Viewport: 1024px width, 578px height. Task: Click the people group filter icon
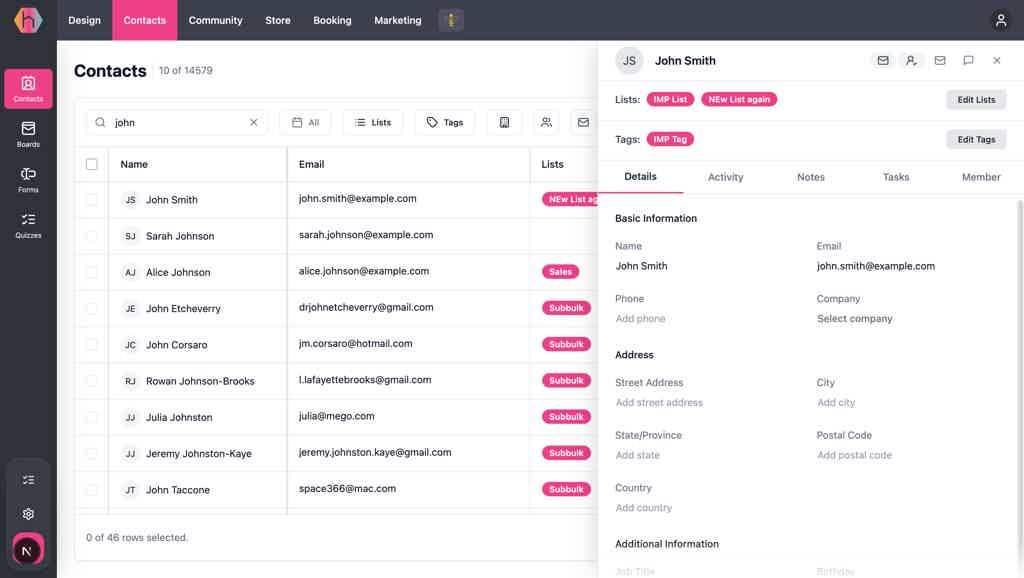pyautogui.click(x=546, y=122)
